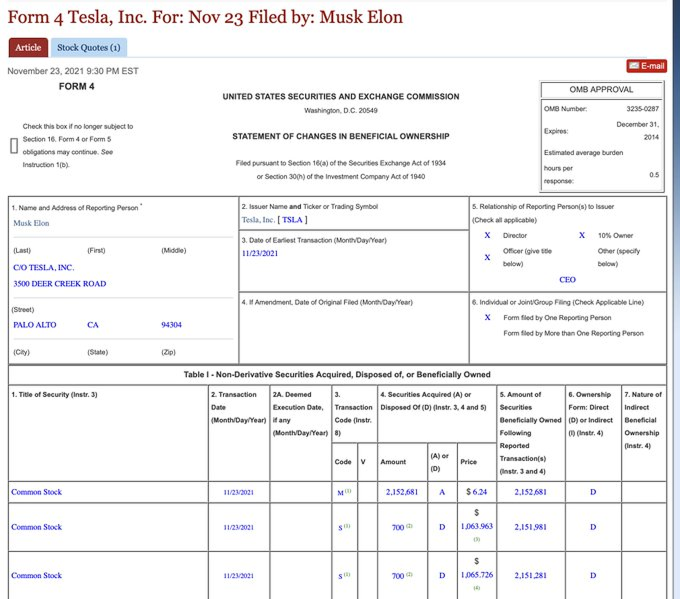680x599 pixels.
Task: Select the C/O TESLA, INC. address line
Action: point(43,268)
